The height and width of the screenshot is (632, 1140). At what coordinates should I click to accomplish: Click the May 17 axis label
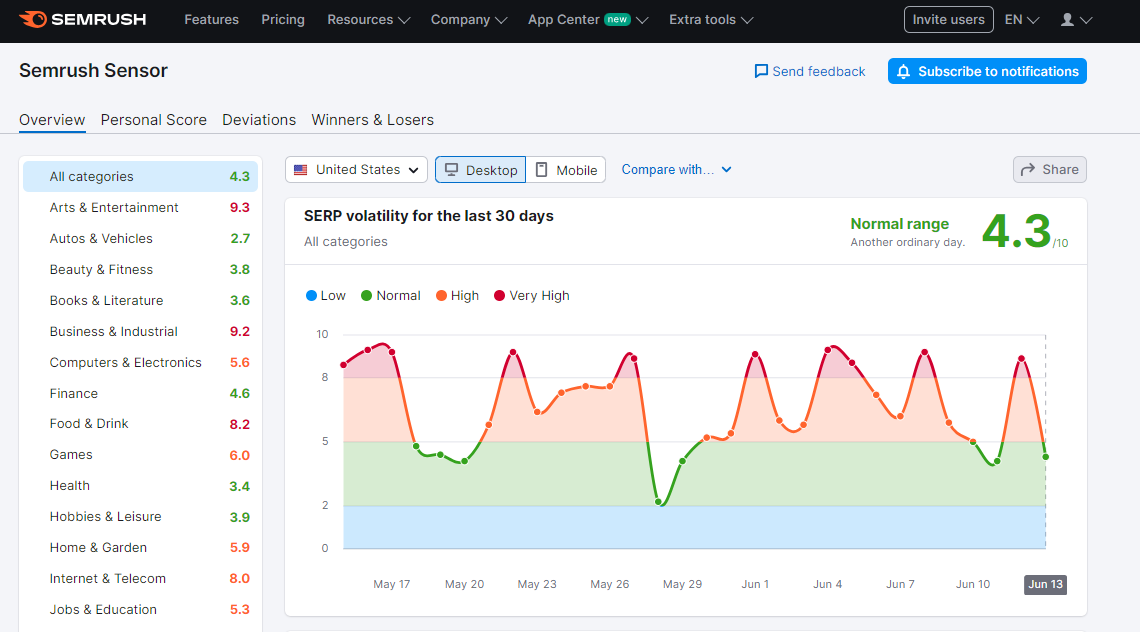[392, 584]
